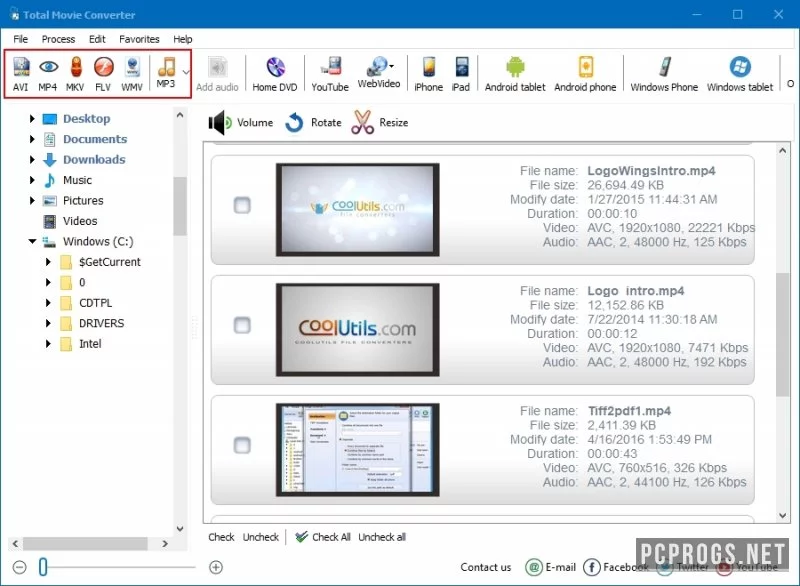Pick the Android tablet preset
Viewport: 800px width, 586px height.
point(515,74)
